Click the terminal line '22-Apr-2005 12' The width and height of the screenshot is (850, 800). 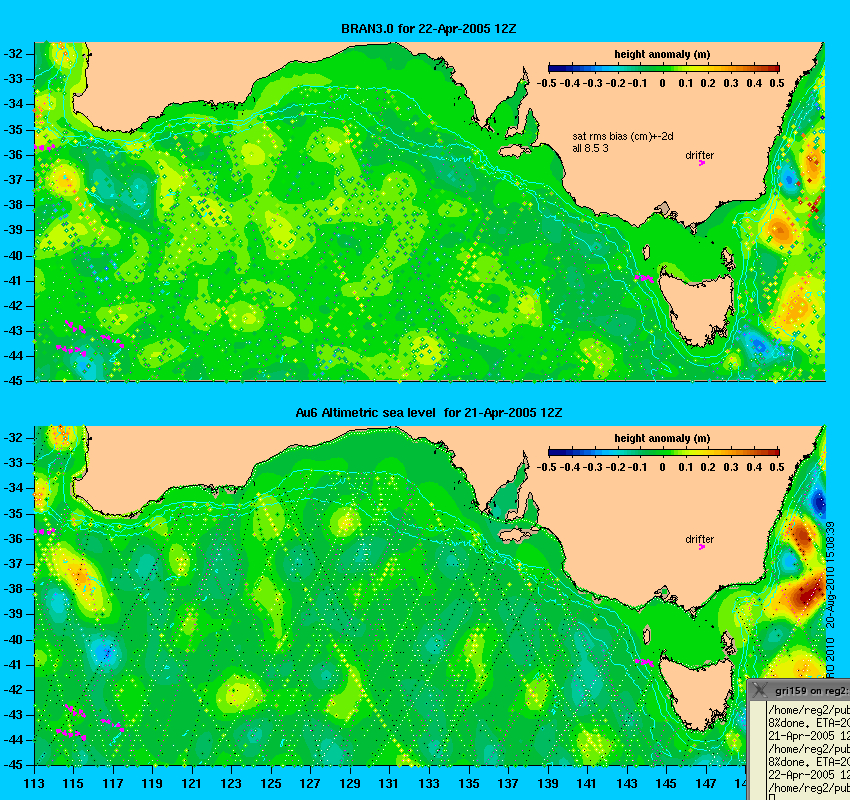(808, 775)
